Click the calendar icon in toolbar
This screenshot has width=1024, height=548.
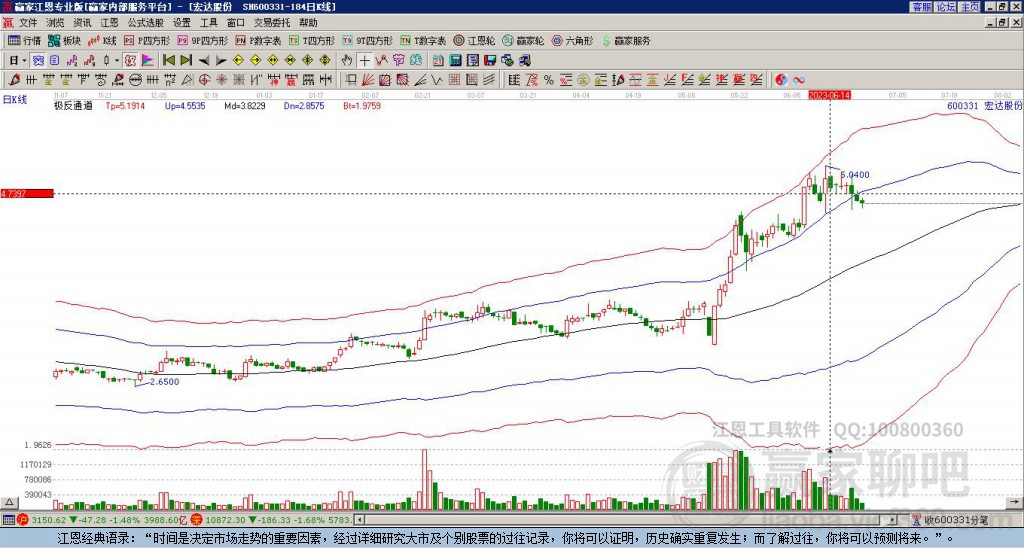[x=438, y=60]
